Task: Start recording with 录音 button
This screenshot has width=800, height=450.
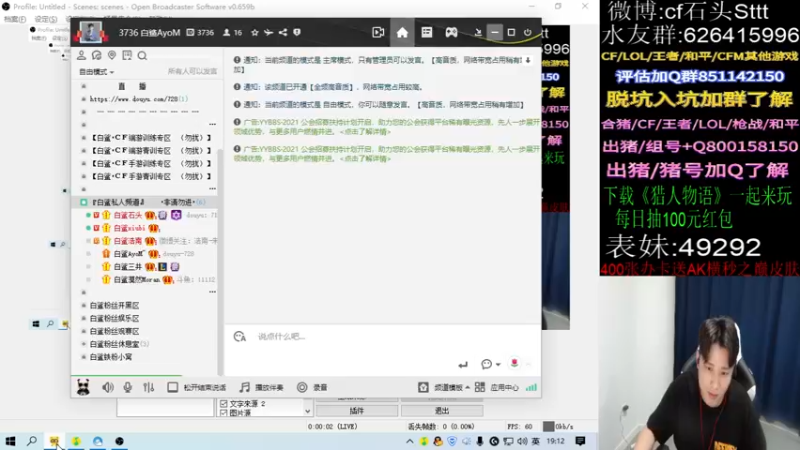Action: pyautogui.click(x=312, y=387)
